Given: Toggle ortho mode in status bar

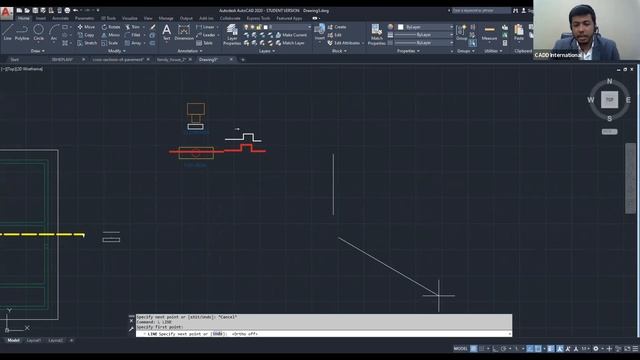Looking at the screenshot, I should [495, 349].
